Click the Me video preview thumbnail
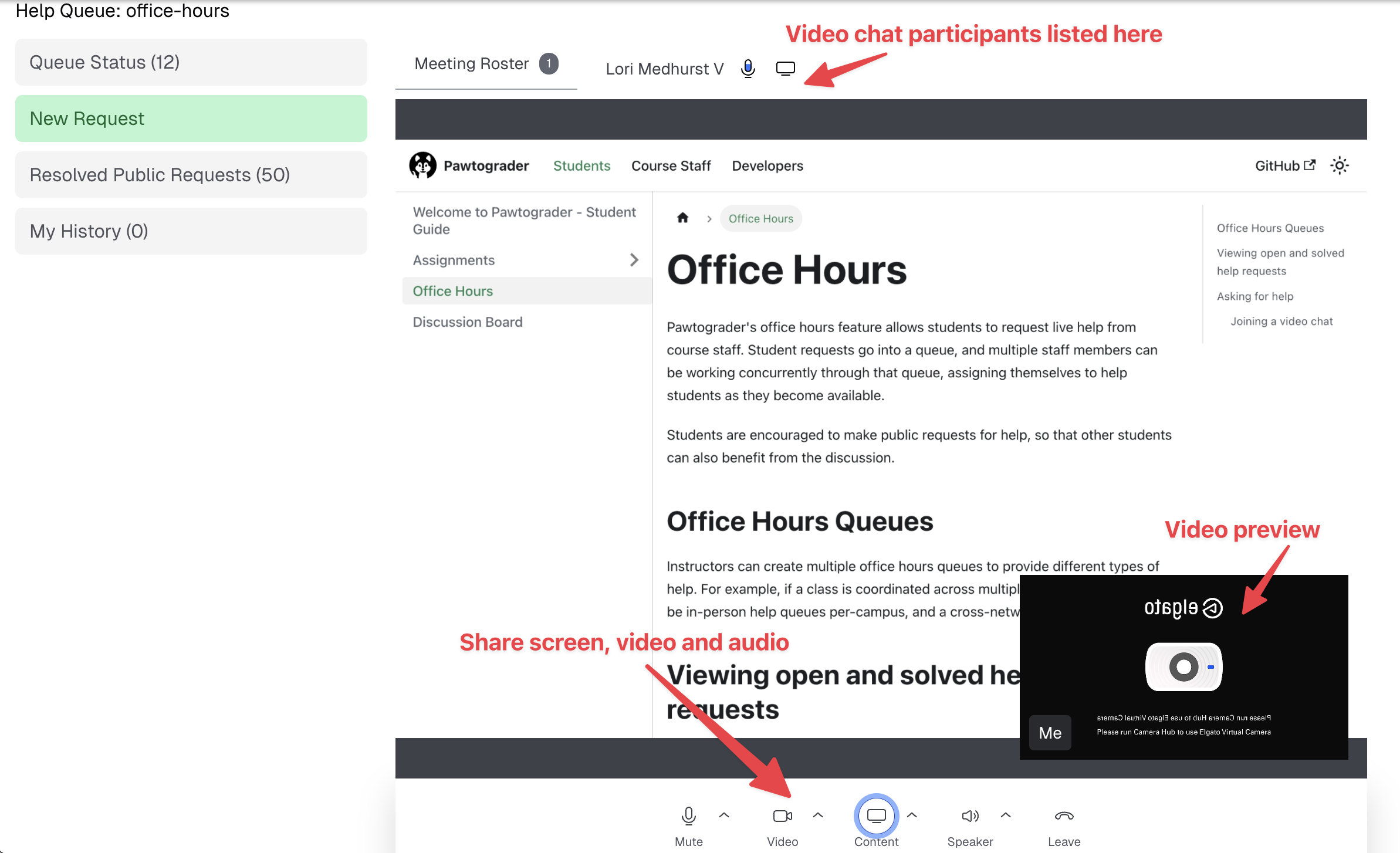1400x853 pixels. 1183,667
